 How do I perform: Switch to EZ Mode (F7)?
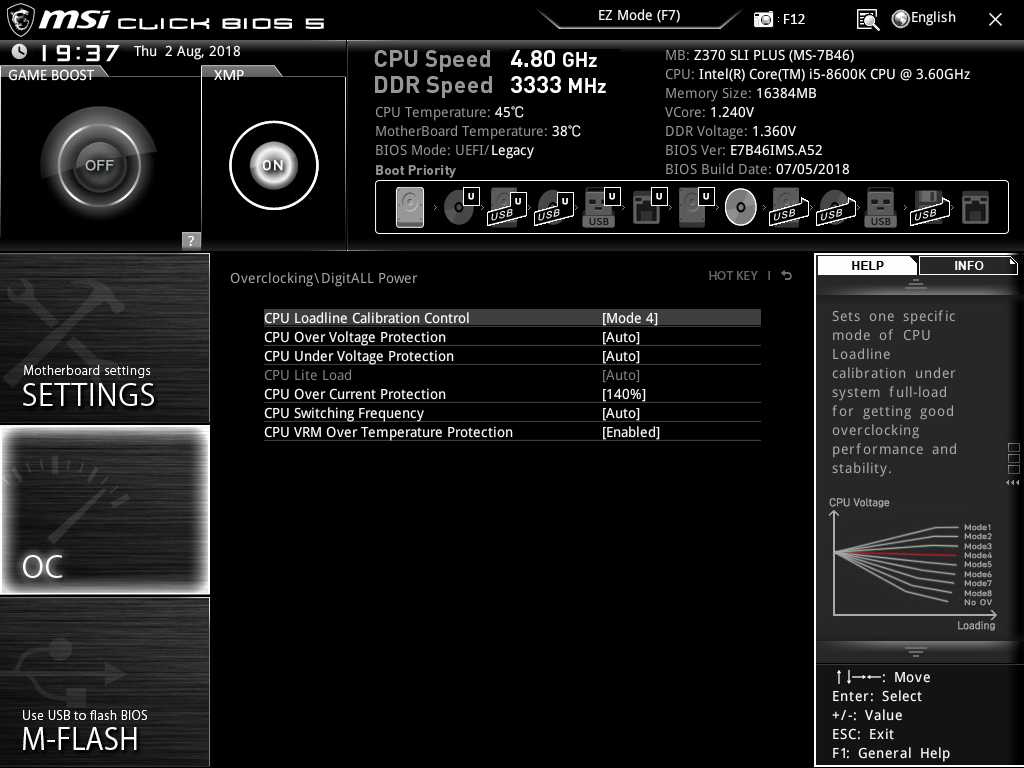click(639, 16)
